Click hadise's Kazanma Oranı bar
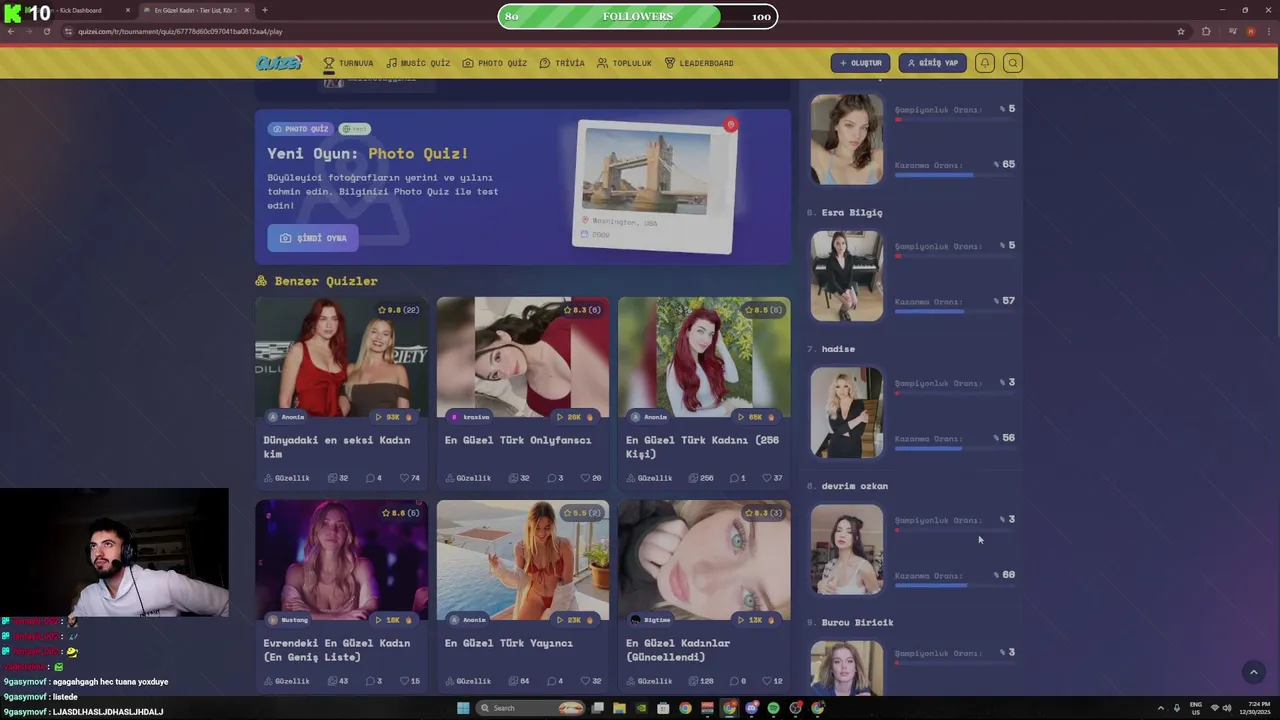Image resolution: width=1280 pixels, height=720 pixels. click(955, 448)
